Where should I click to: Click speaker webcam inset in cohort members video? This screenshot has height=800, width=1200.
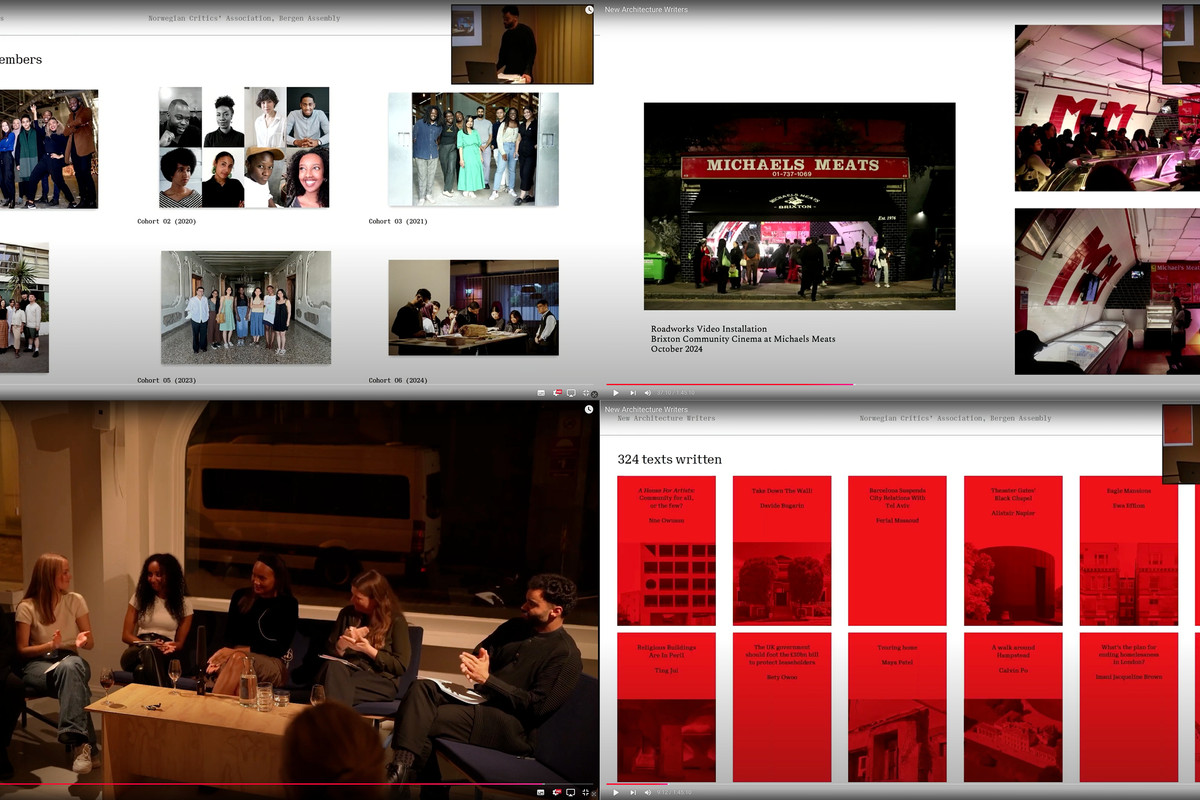pyautogui.click(x=522, y=43)
